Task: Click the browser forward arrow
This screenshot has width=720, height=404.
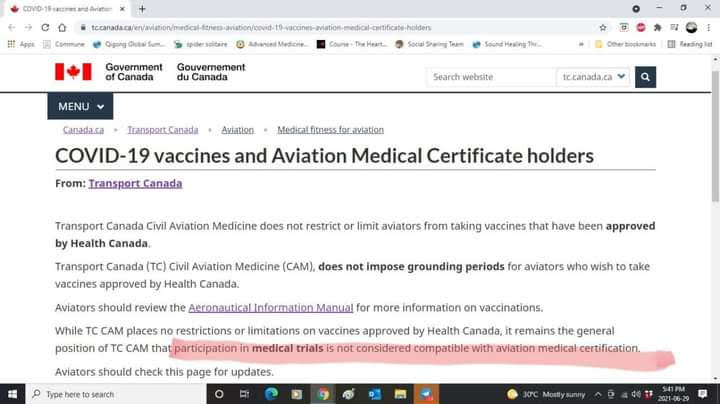Action: [x=28, y=28]
